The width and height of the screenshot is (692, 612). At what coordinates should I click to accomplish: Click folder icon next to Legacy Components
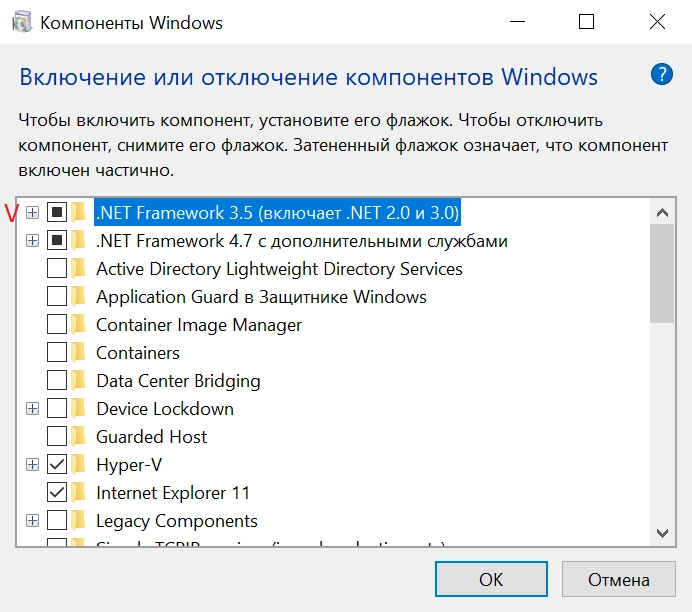coord(78,521)
